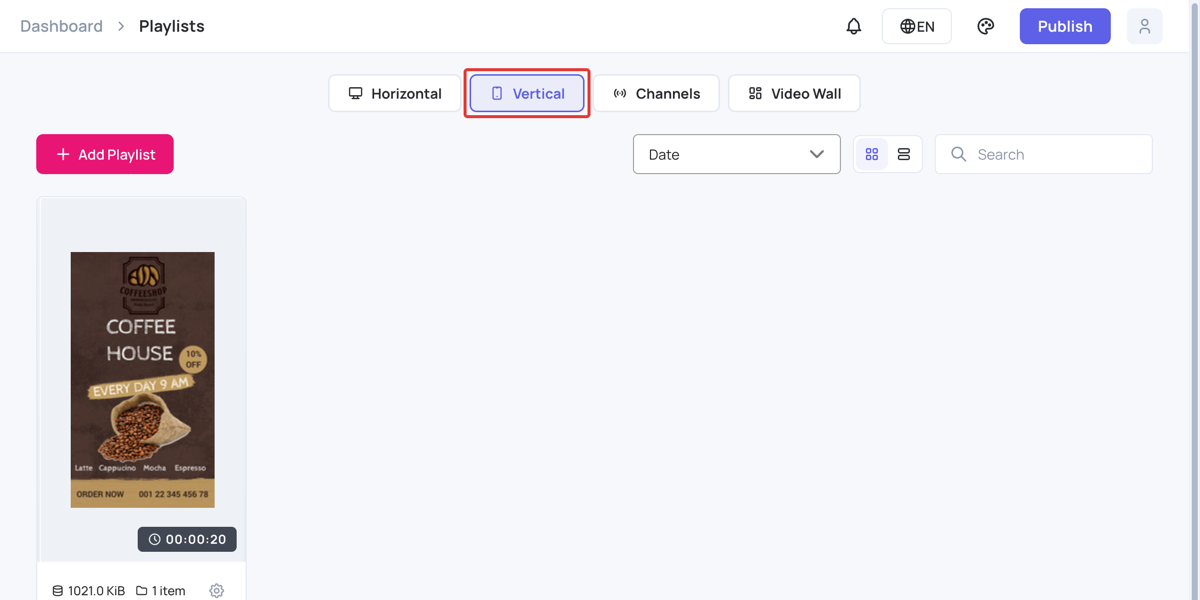Go to the Dashboard breadcrumb link
The image size is (1200, 600).
click(x=61, y=26)
